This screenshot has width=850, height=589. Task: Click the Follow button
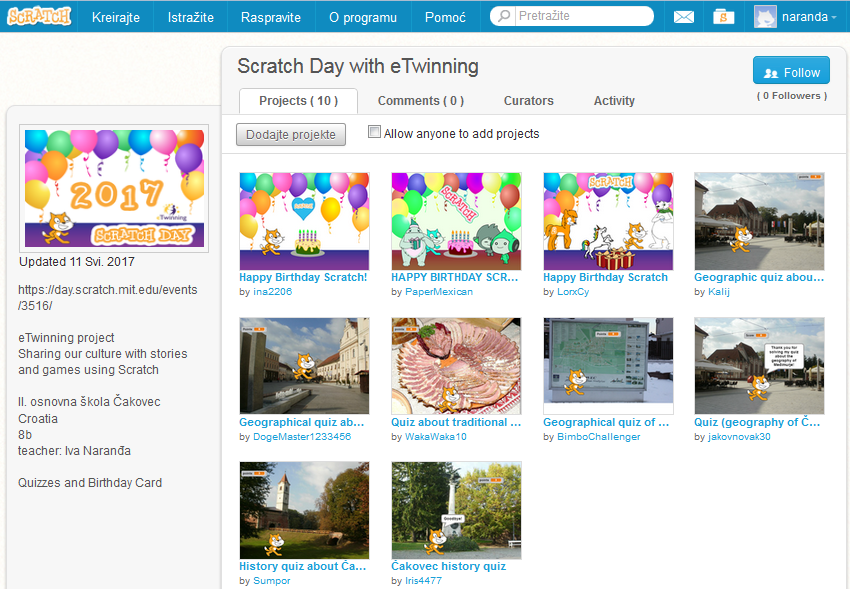click(791, 70)
